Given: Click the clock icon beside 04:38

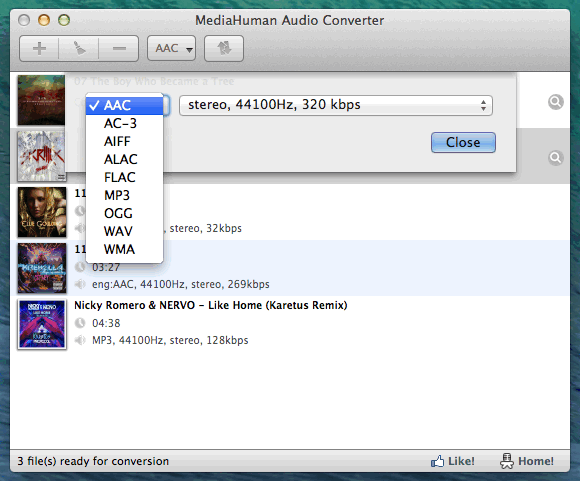Looking at the screenshot, I should 80,323.
